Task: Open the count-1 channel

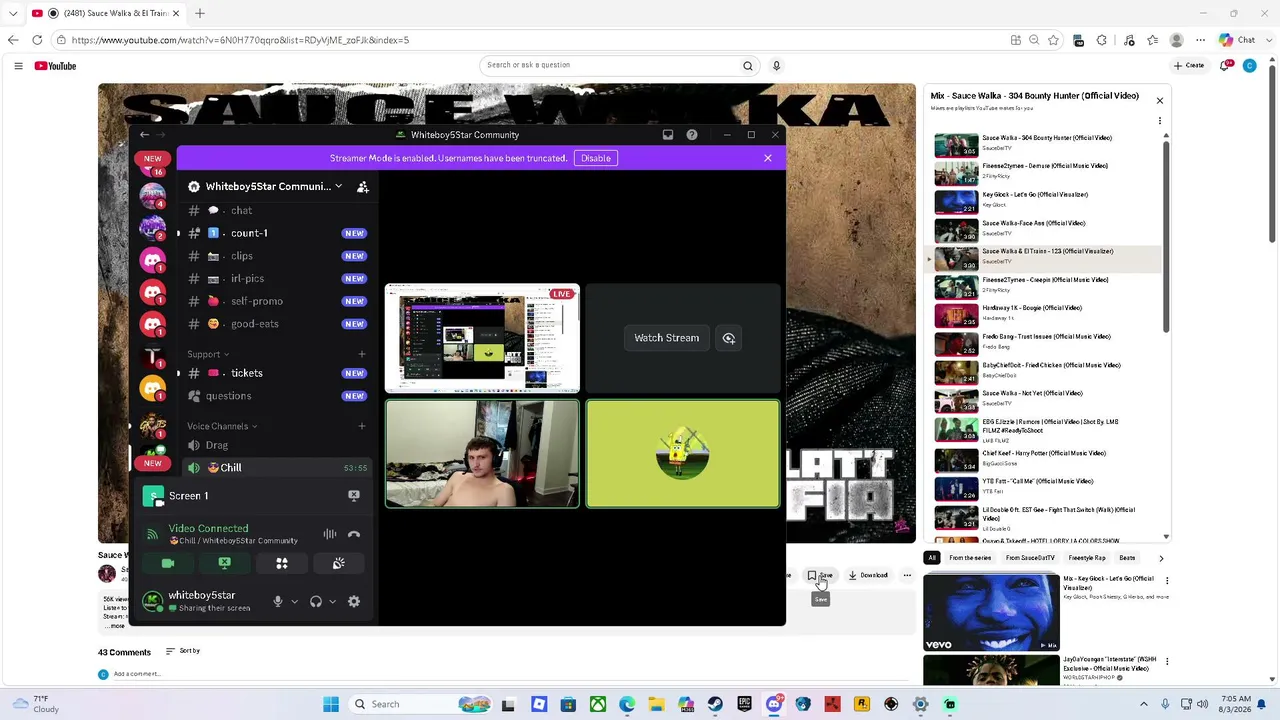Action: click(x=278, y=233)
